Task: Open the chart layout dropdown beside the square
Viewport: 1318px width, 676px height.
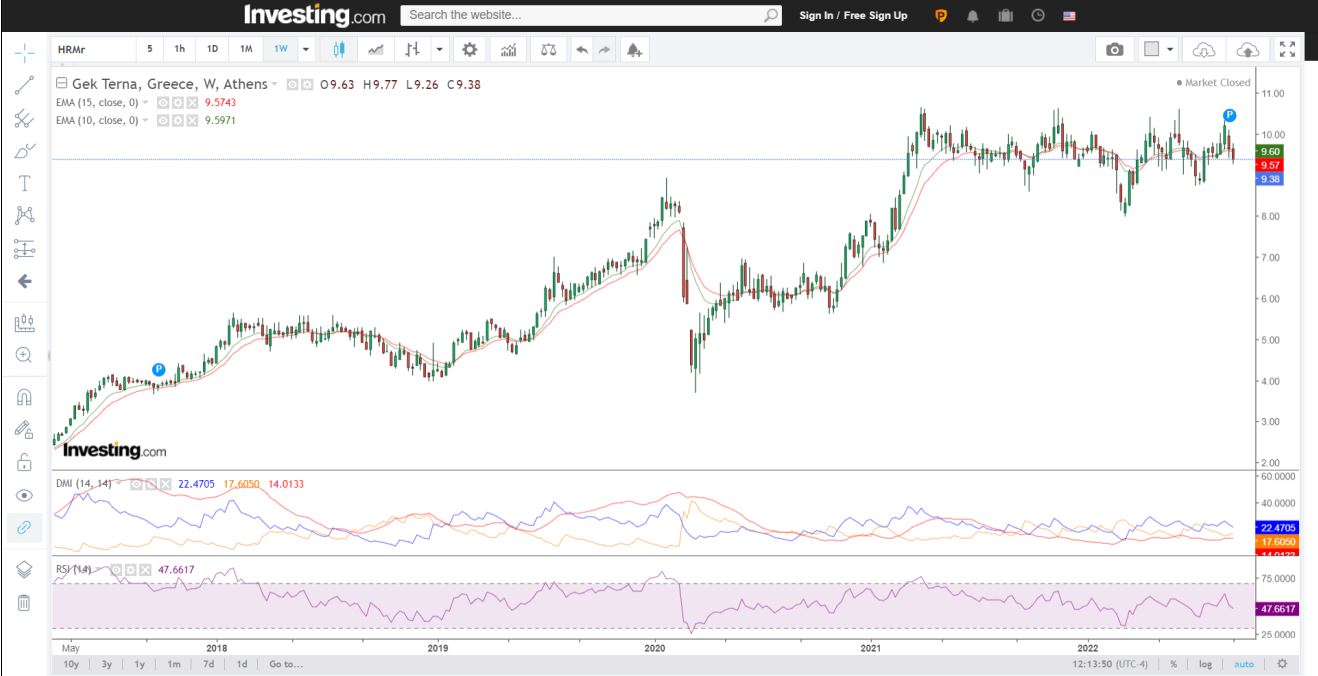Action: tap(1170, 49)
